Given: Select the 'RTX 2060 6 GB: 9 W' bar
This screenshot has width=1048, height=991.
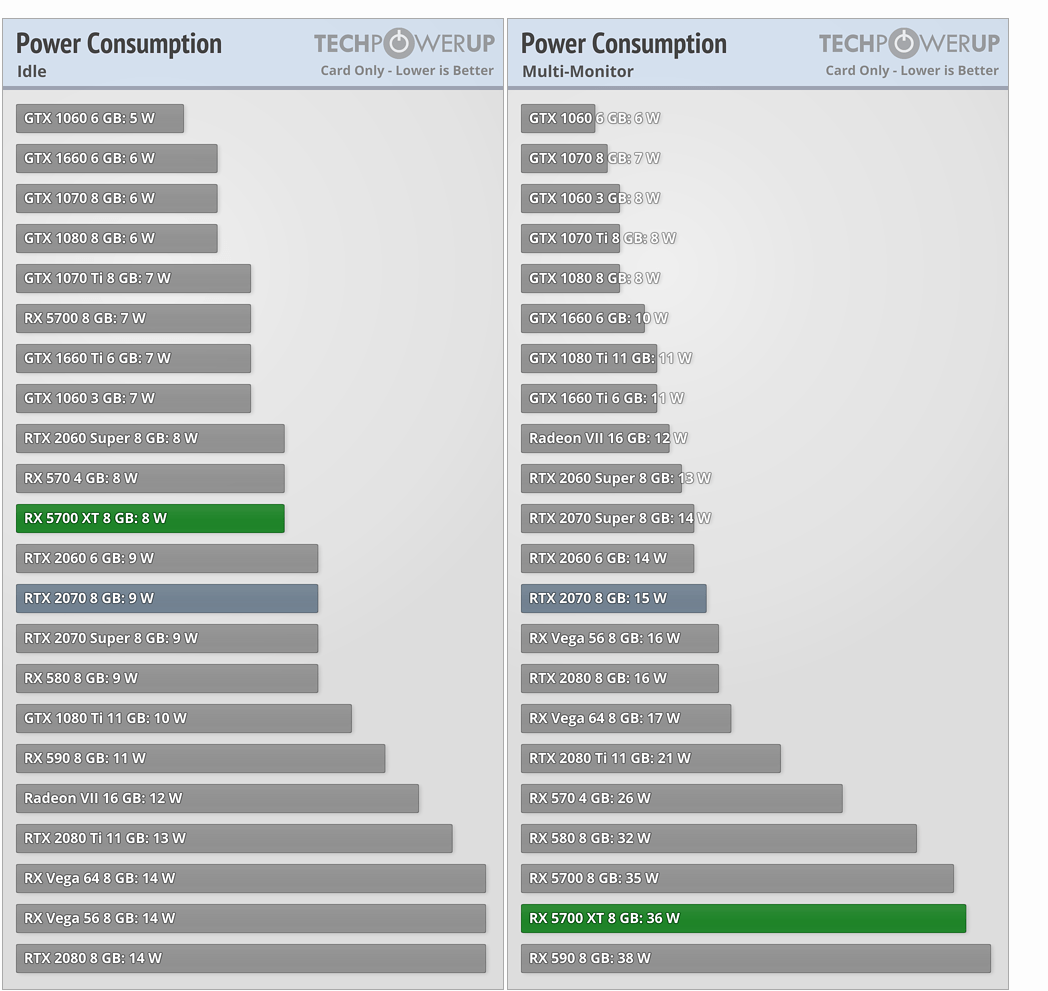Looking at the screenshot, I should click(167, 559).
